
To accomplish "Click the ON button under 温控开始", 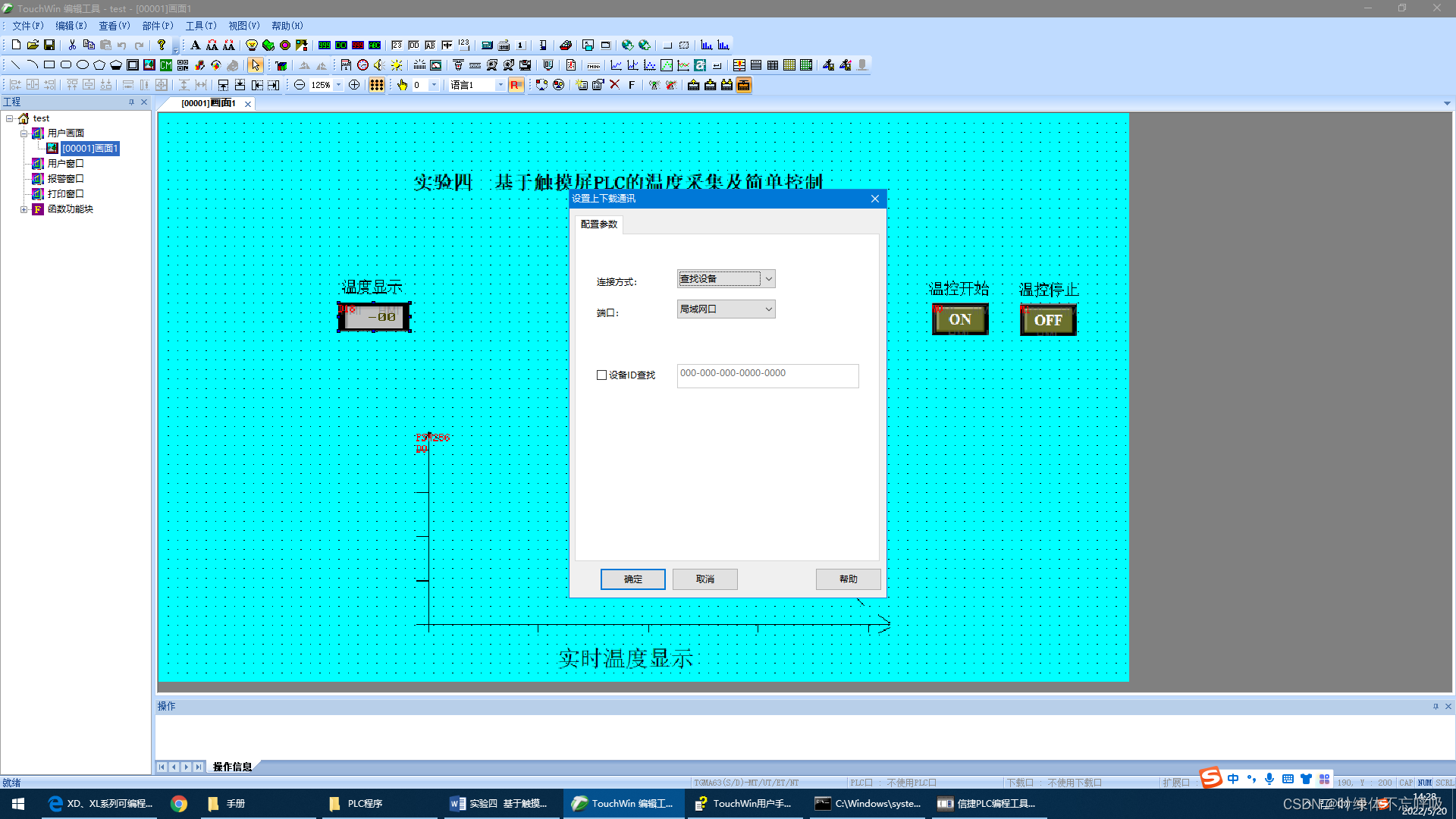I will click(x=960, y=319).
